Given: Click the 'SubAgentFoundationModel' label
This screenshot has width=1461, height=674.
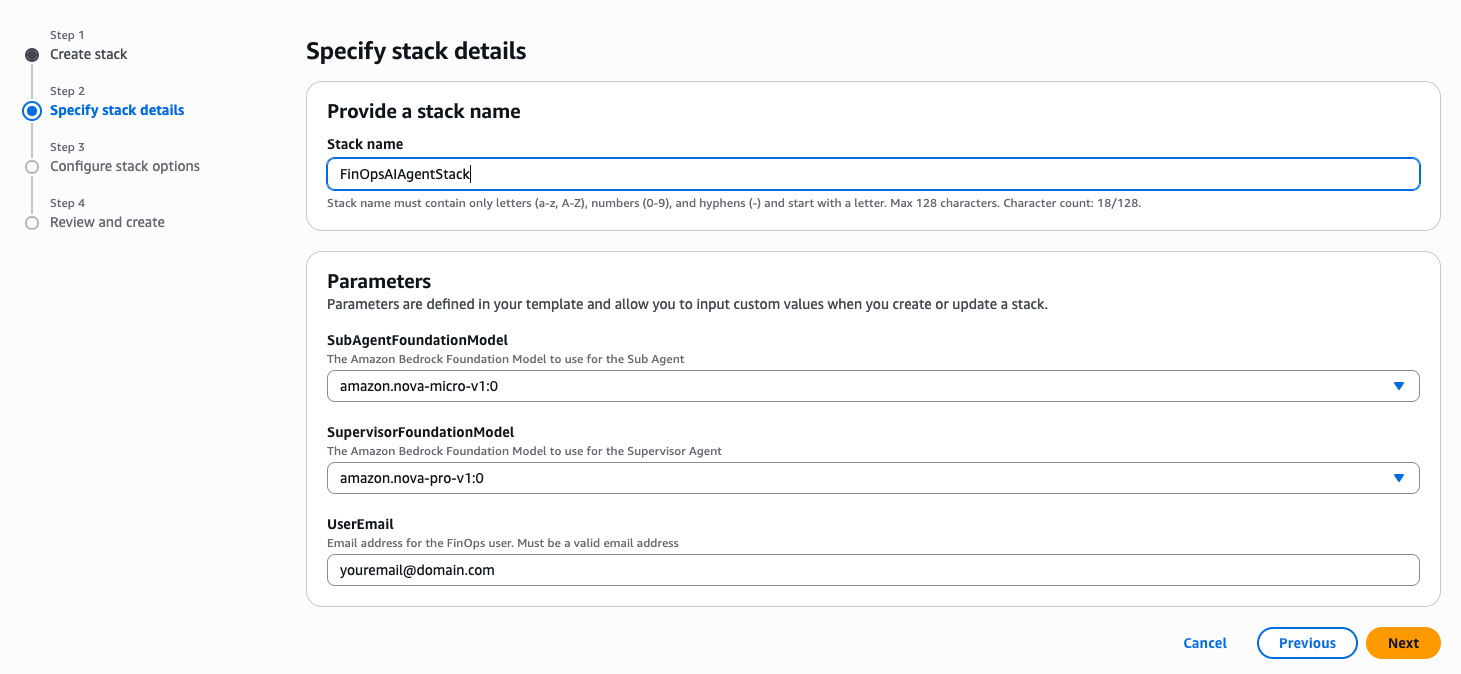Looking at the screenshot, I should click(x=417, y=340).
